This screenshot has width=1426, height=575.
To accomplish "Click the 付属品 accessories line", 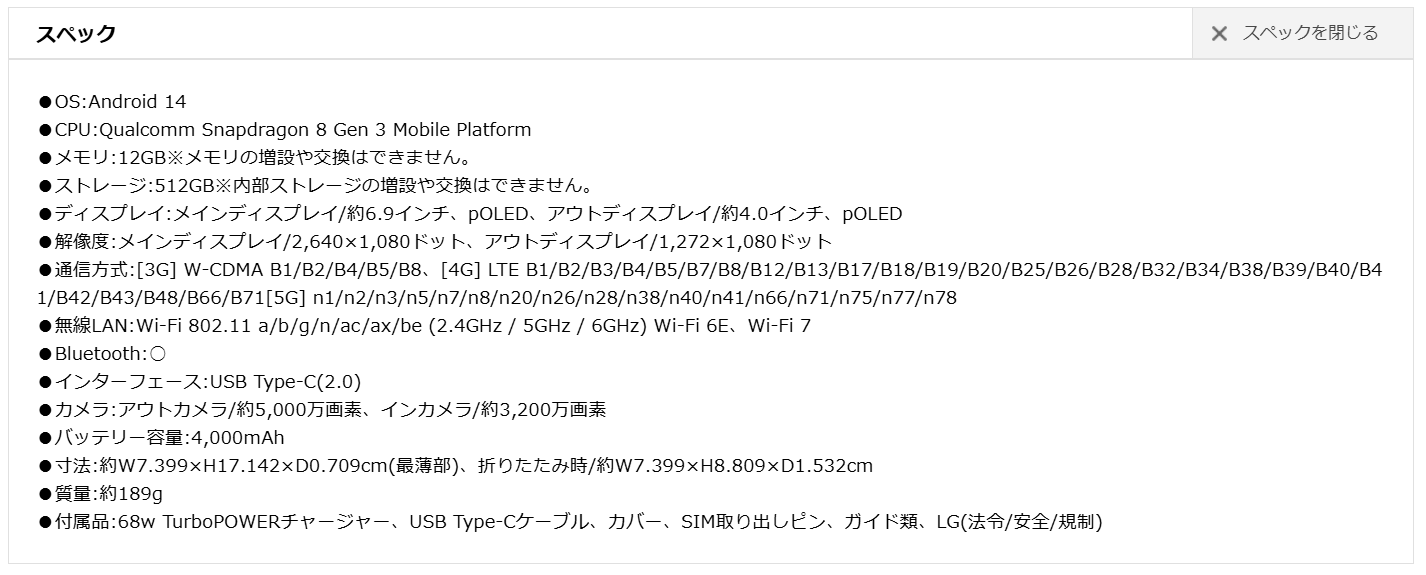I will [571, 521].
